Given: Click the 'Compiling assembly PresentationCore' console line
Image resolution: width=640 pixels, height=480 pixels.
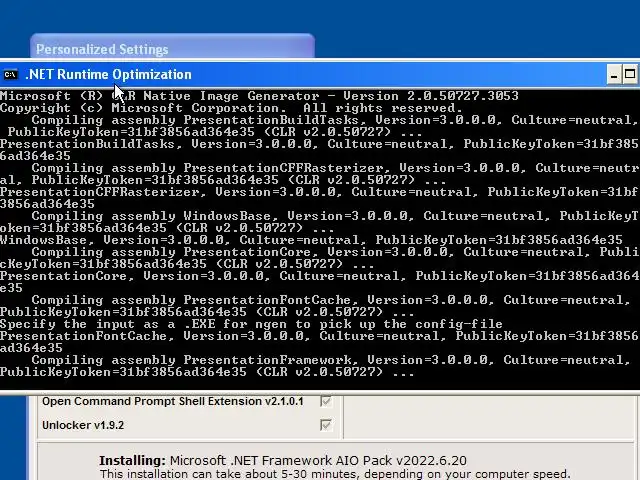Looking at the screenshot, I should point(336,252).
